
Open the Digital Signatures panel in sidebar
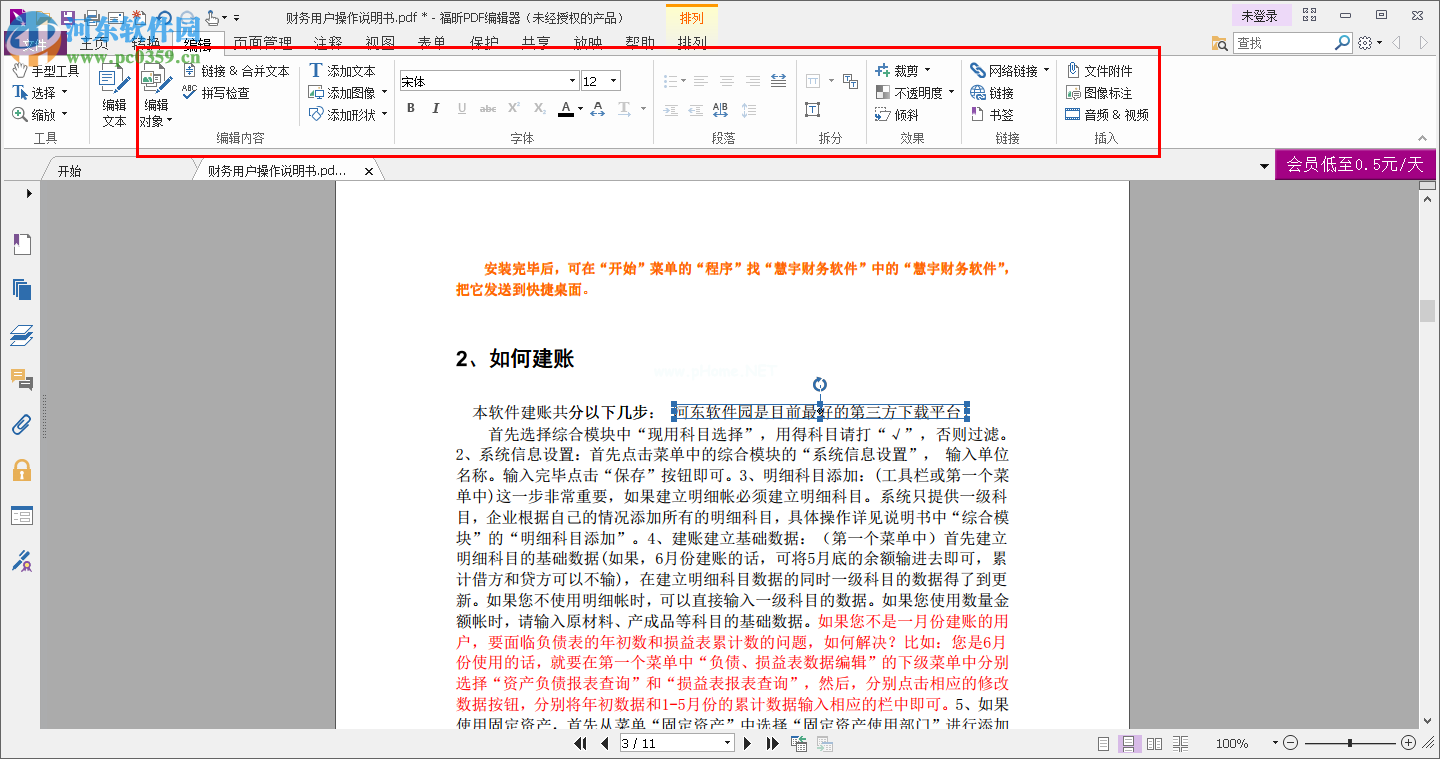pyautogui.click(x=22, y=560)
